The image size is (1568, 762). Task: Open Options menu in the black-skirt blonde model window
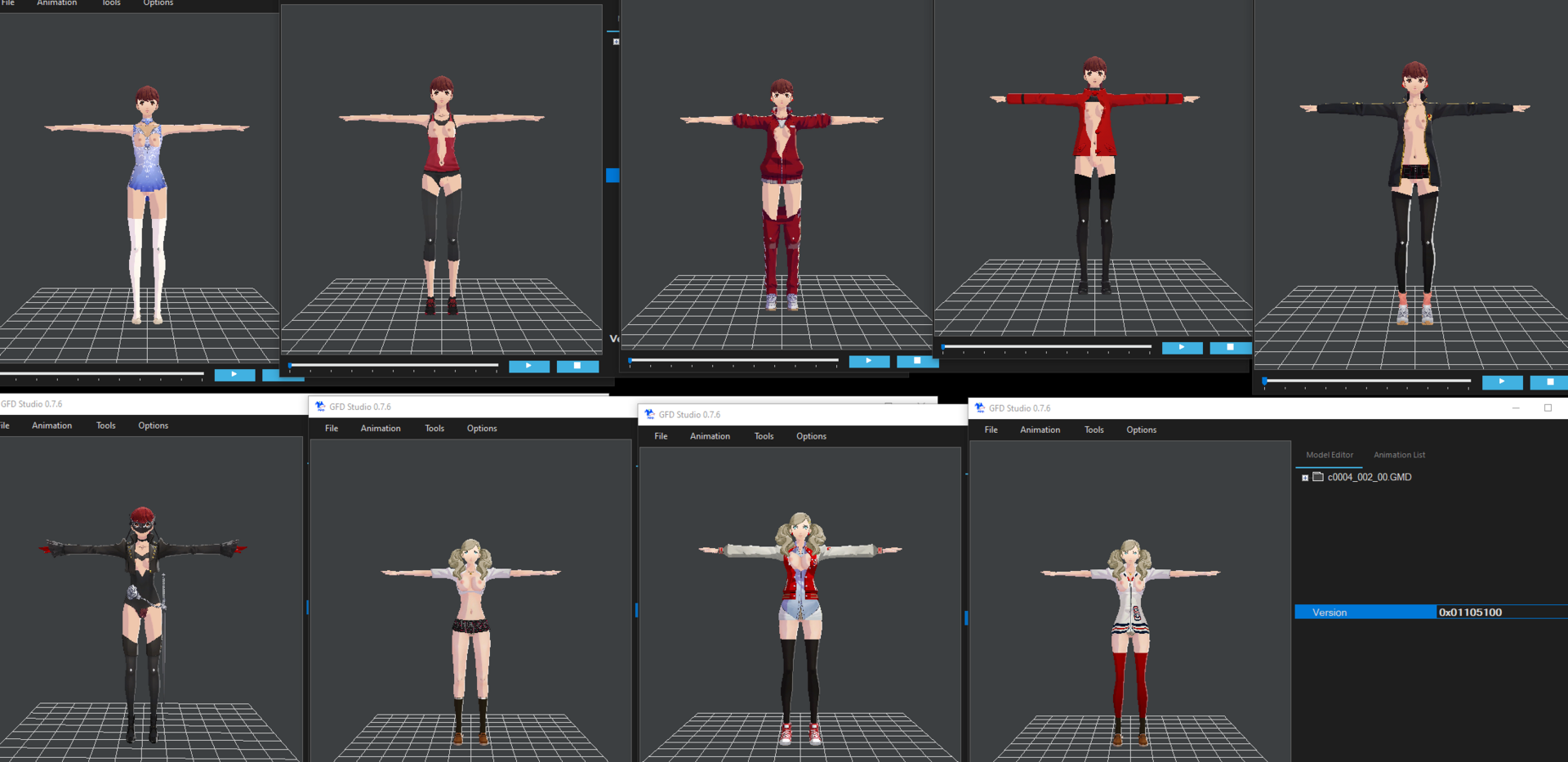[x=482, y=428]
